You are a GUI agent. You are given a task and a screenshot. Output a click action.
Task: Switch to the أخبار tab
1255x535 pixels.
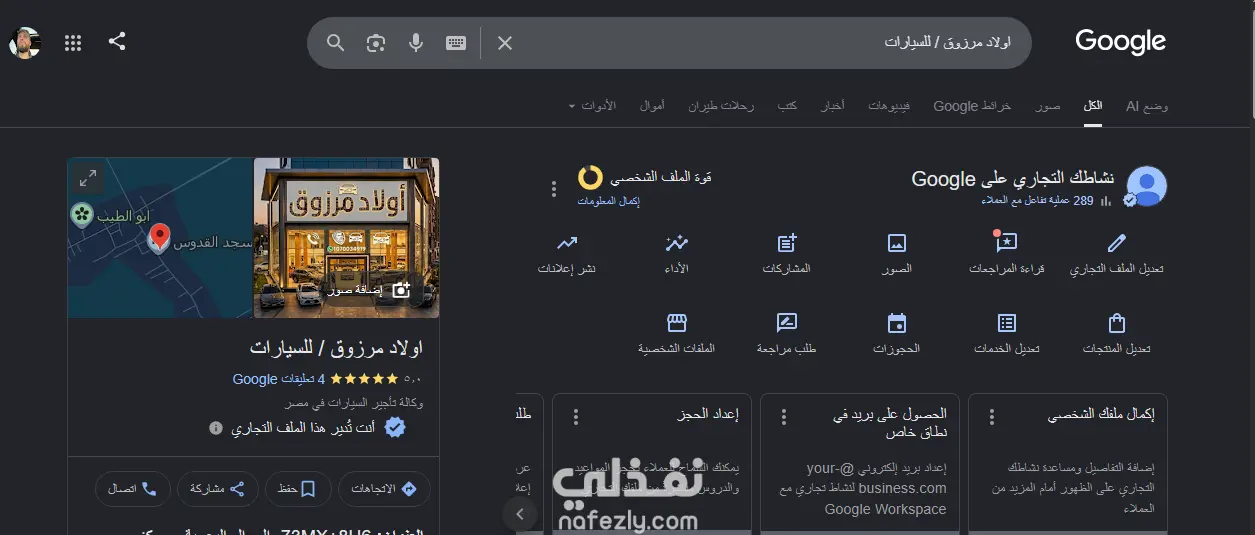click(x=832, y=105)
